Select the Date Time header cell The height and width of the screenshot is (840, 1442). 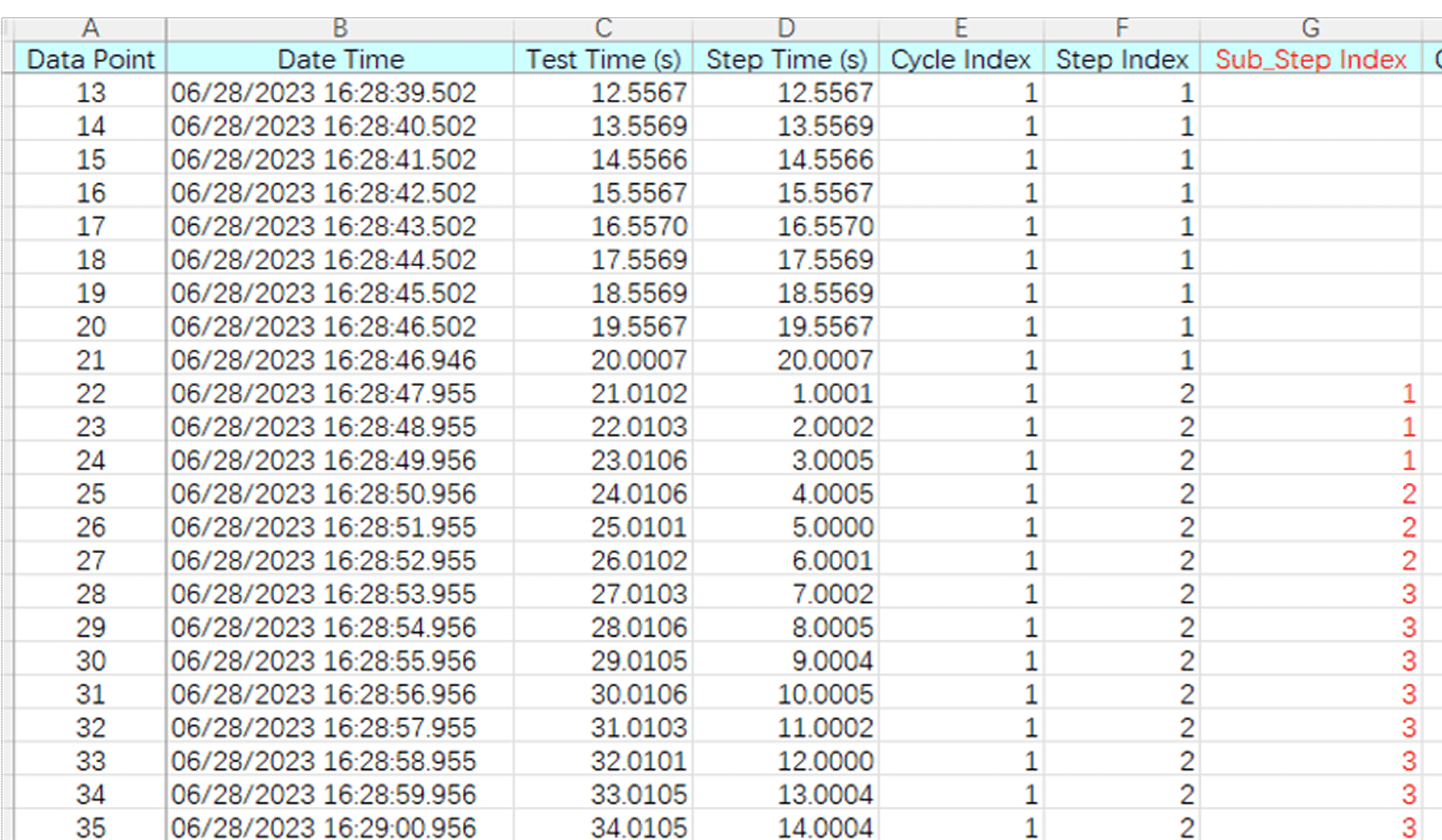tap(340, 60)
